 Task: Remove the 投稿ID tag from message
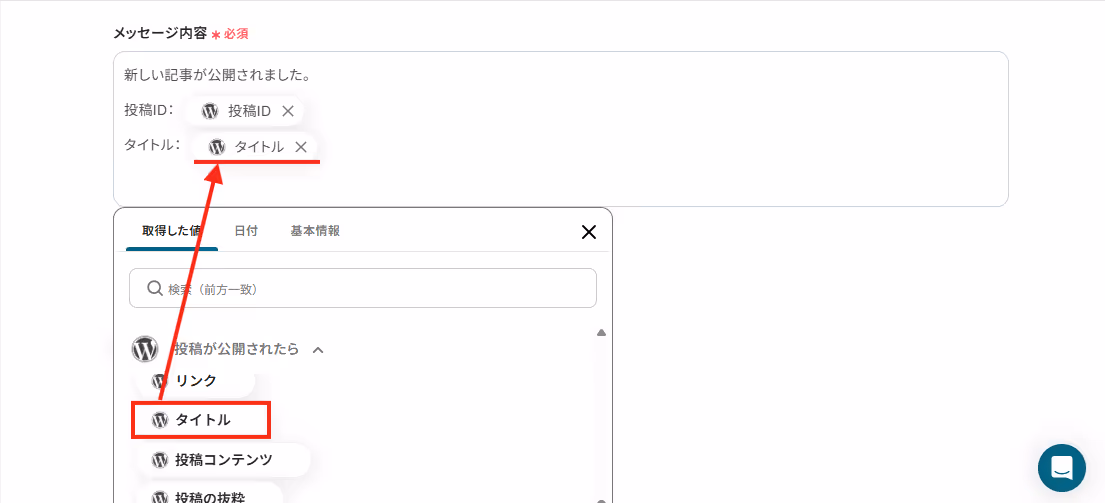tap(288, 111)
